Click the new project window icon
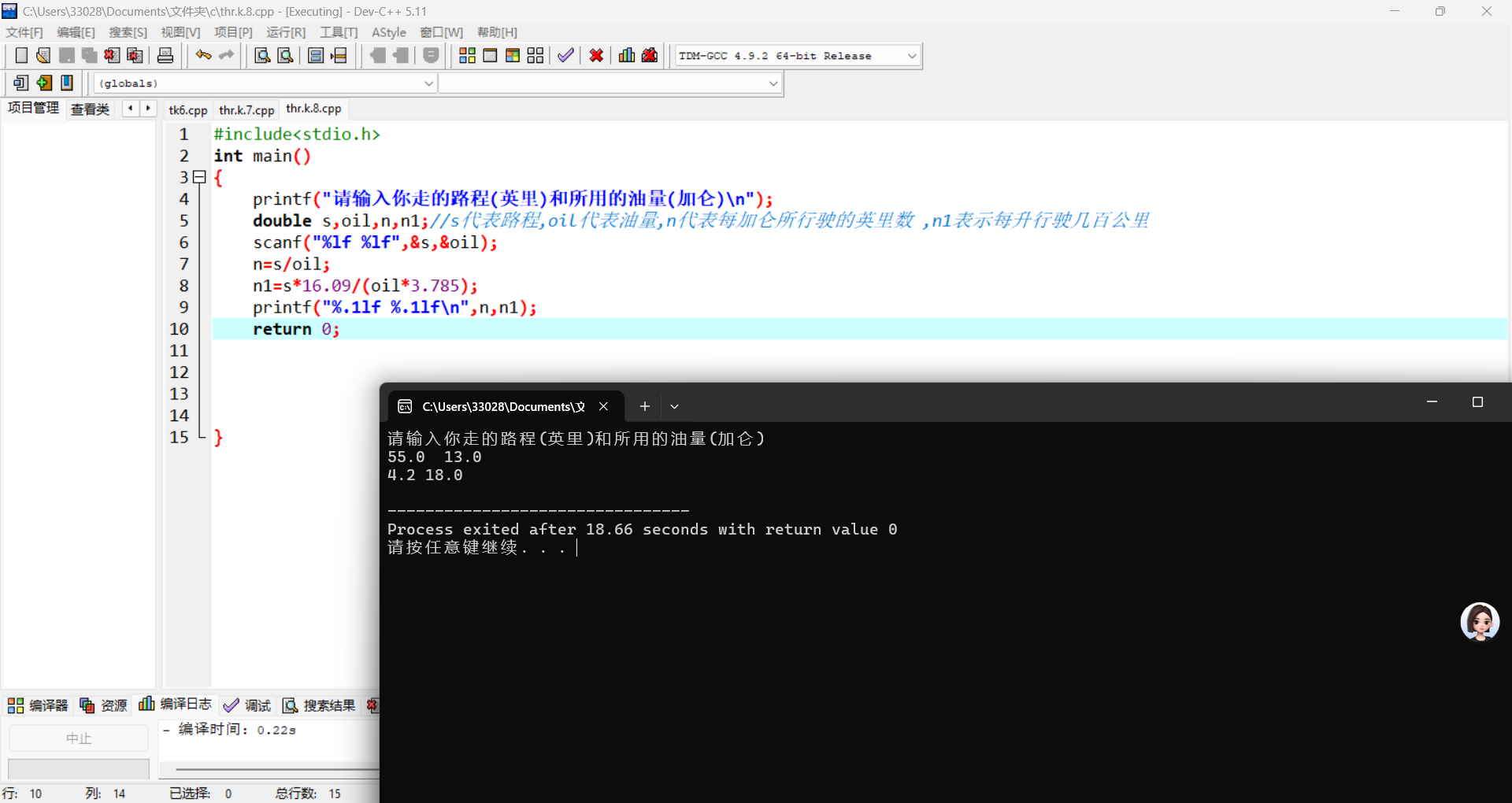The image size is (1512, 803). point(21,83)
